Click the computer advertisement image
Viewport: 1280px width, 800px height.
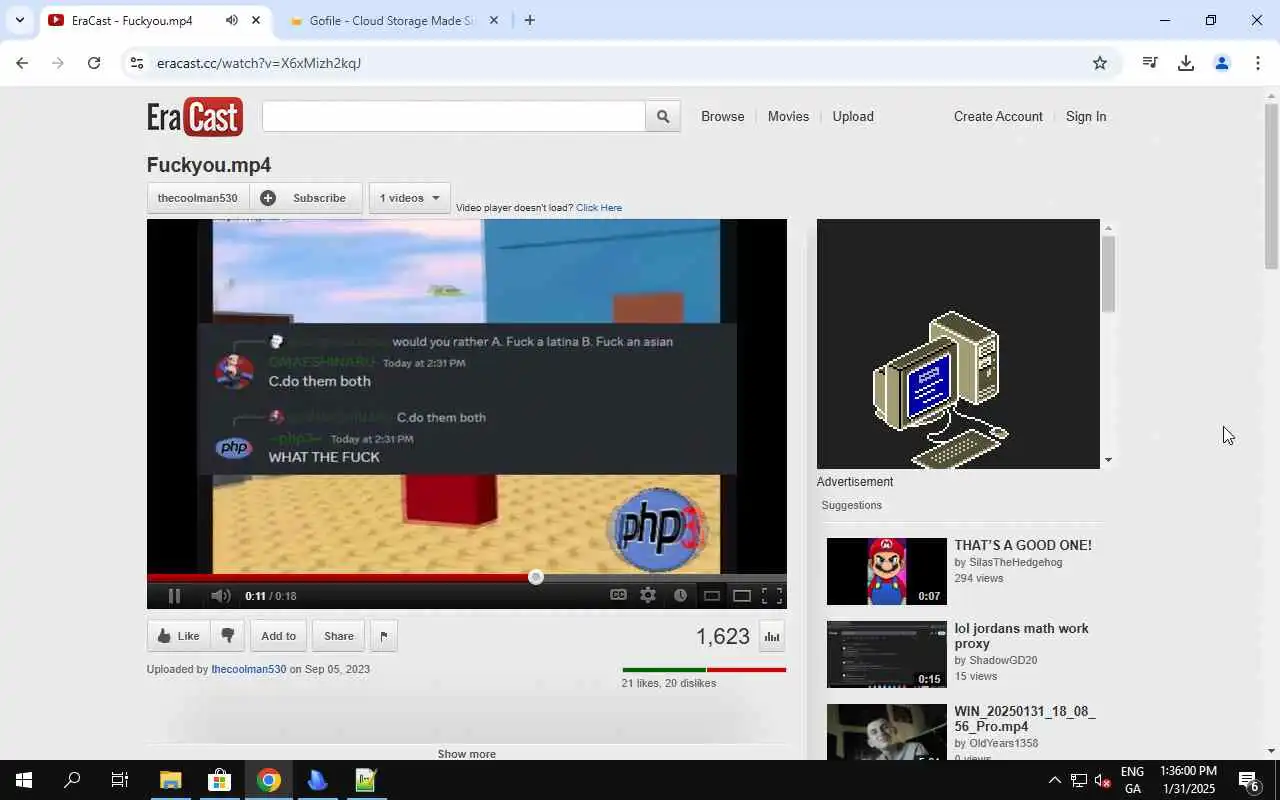point(958,344)
